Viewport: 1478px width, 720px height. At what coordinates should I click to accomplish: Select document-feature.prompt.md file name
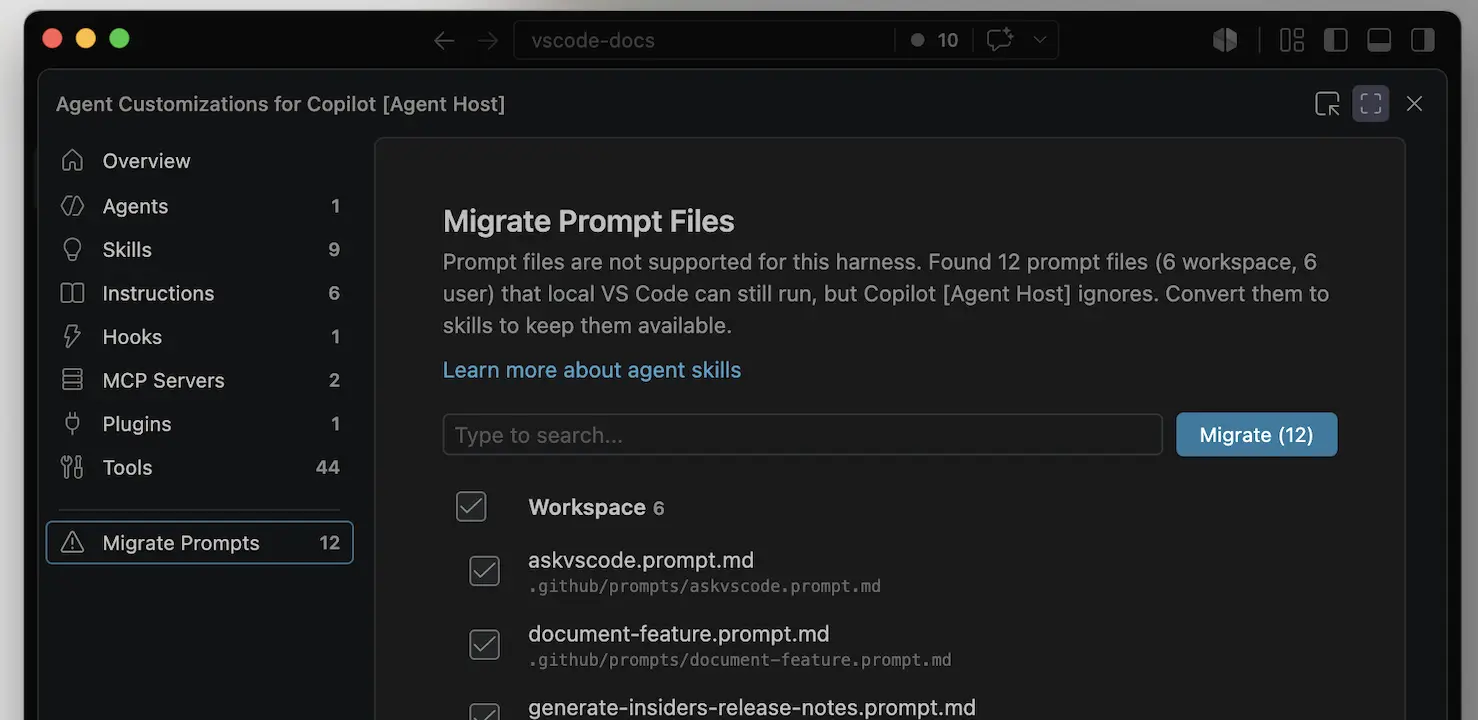(679, 634)
